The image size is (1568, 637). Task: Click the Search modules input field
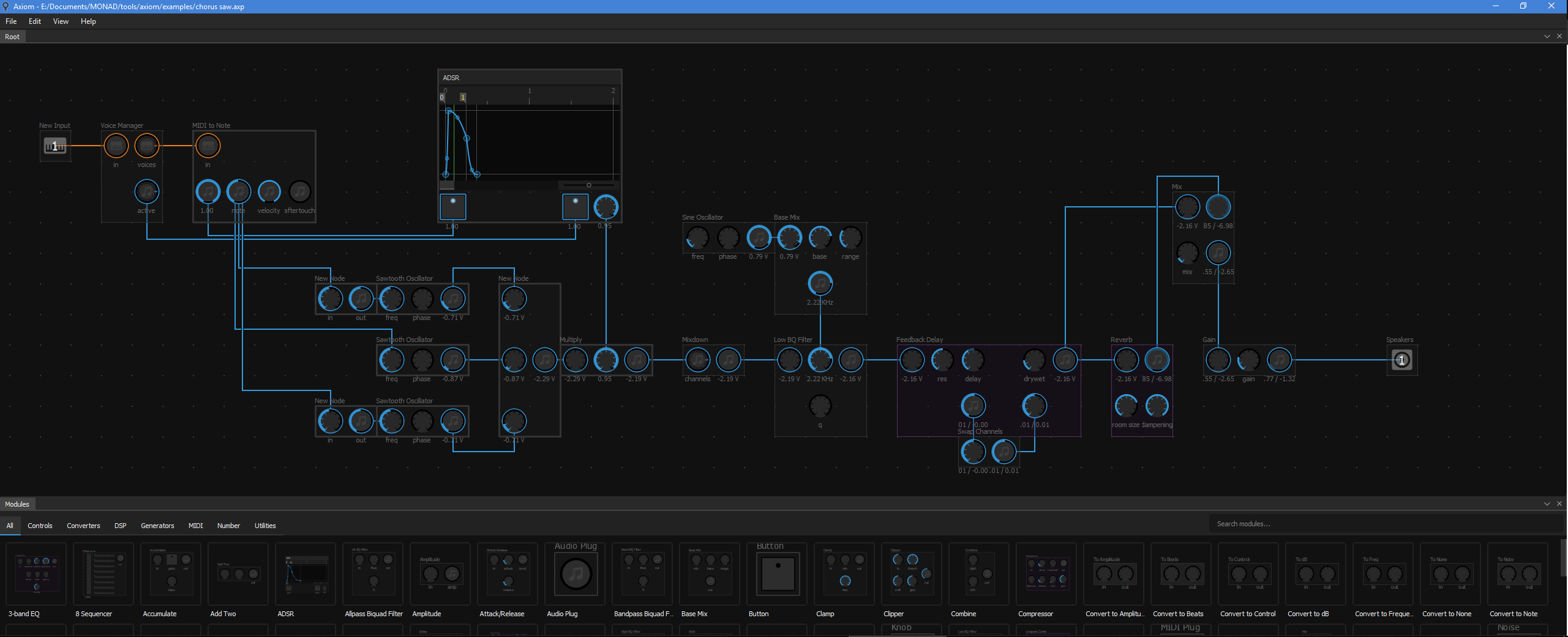[x=1386, y=524]
